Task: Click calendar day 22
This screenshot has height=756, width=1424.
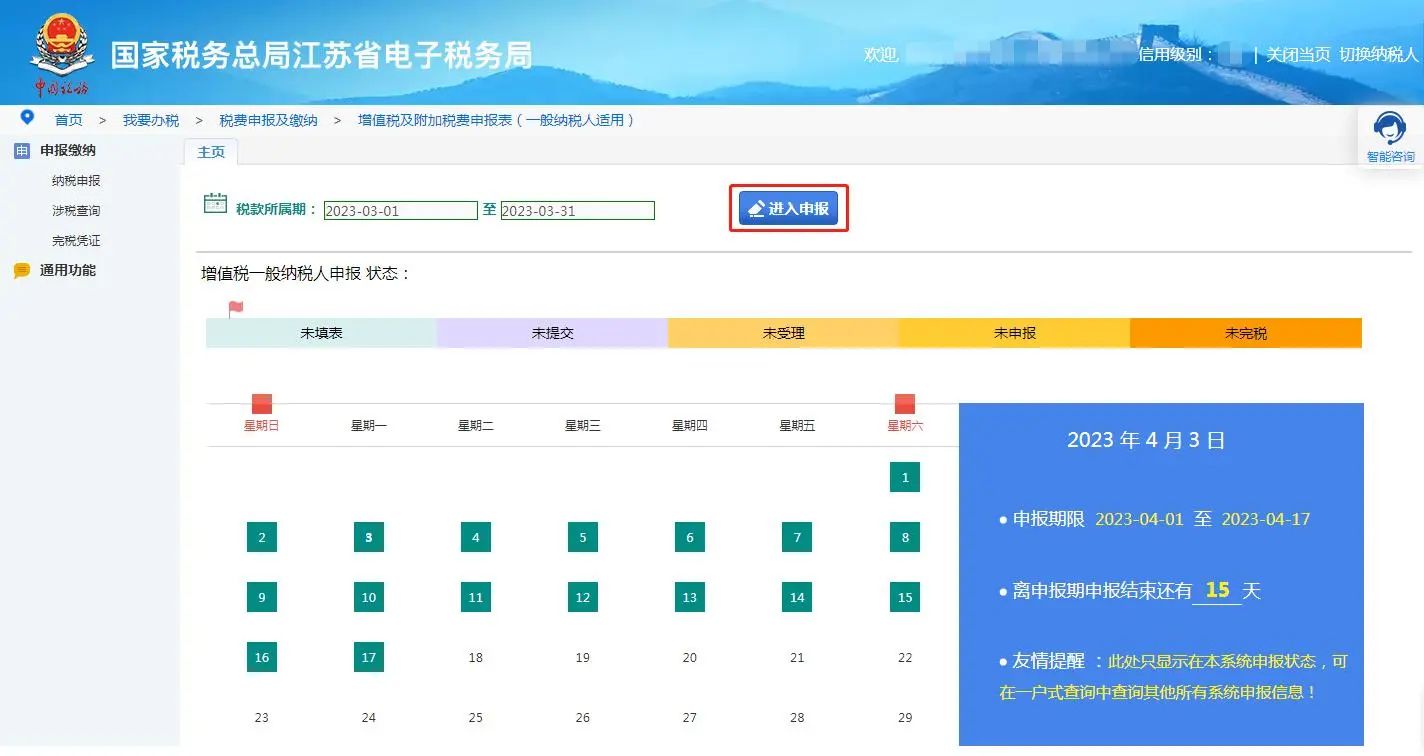Action: (x=905, y=657)
